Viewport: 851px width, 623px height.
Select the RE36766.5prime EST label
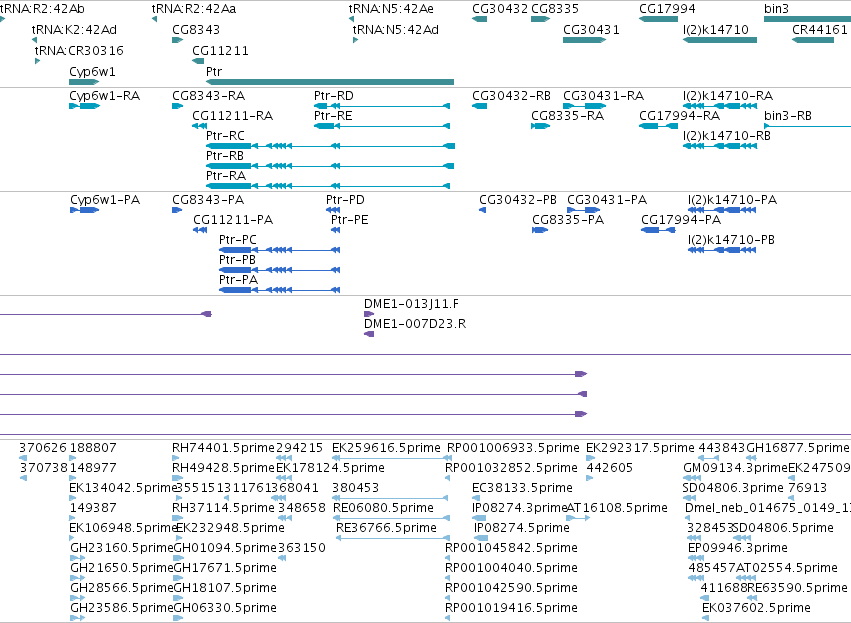pyautogui.click(x=386, y=529)
